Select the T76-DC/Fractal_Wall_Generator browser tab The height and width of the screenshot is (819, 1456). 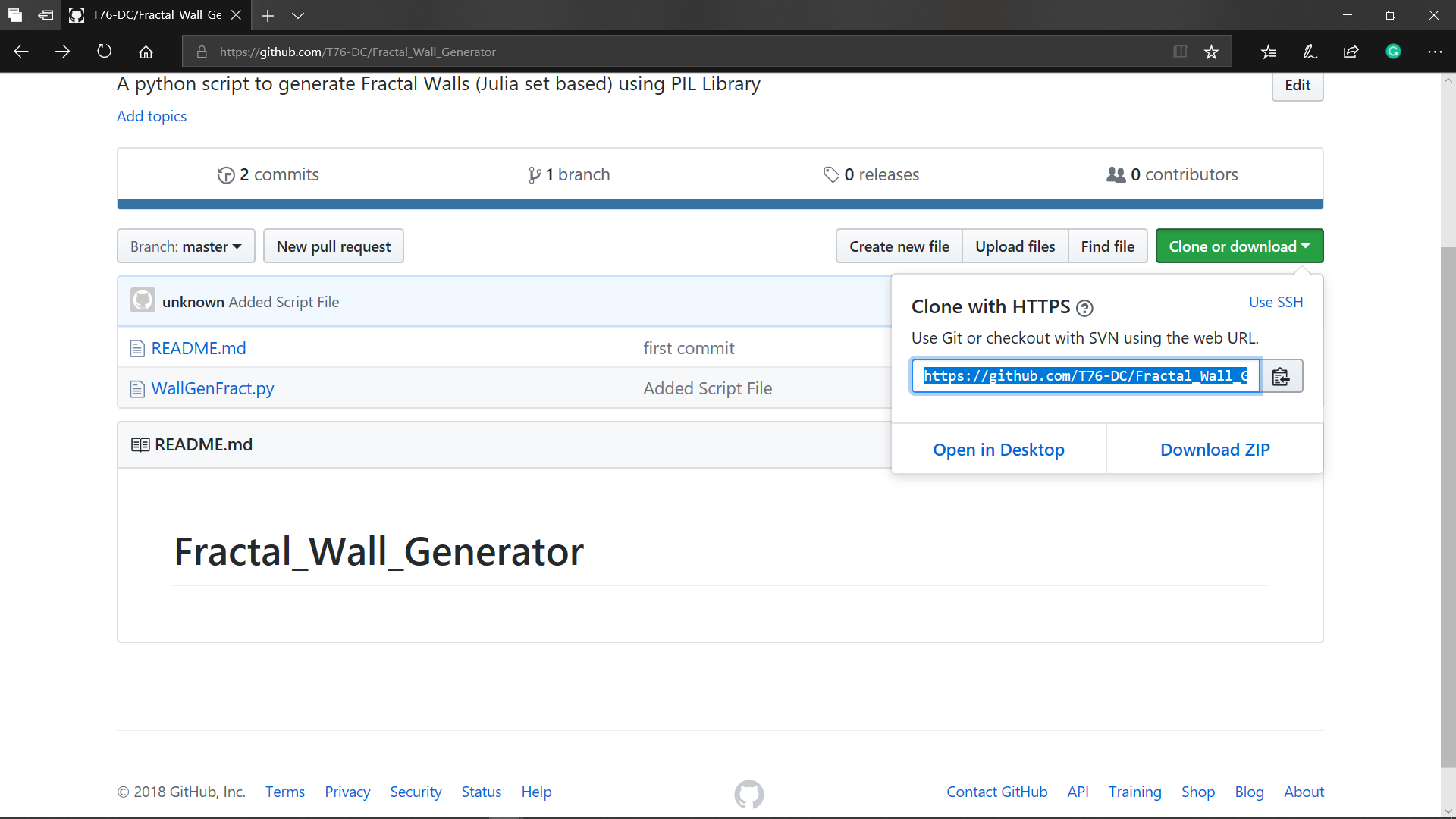pos(149,15)
